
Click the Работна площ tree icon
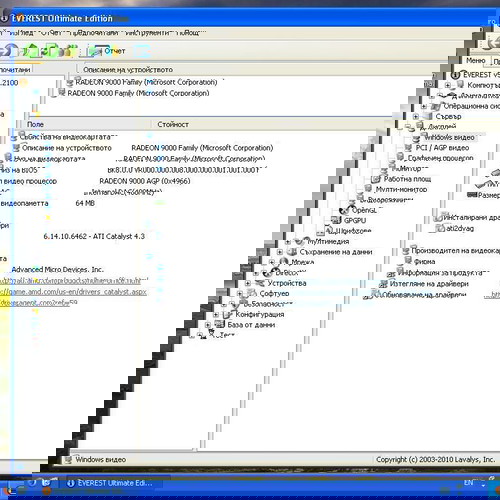376,179
